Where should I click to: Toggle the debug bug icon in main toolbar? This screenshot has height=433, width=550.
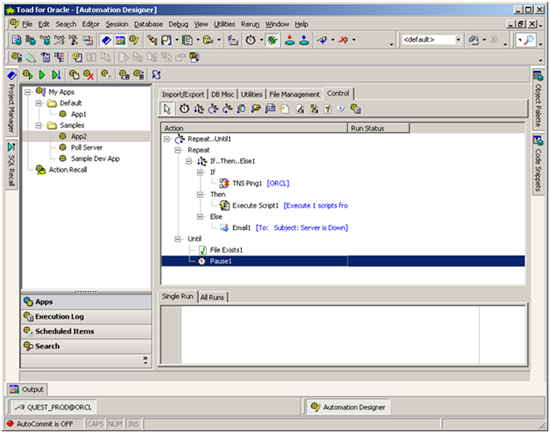(272, 40)
